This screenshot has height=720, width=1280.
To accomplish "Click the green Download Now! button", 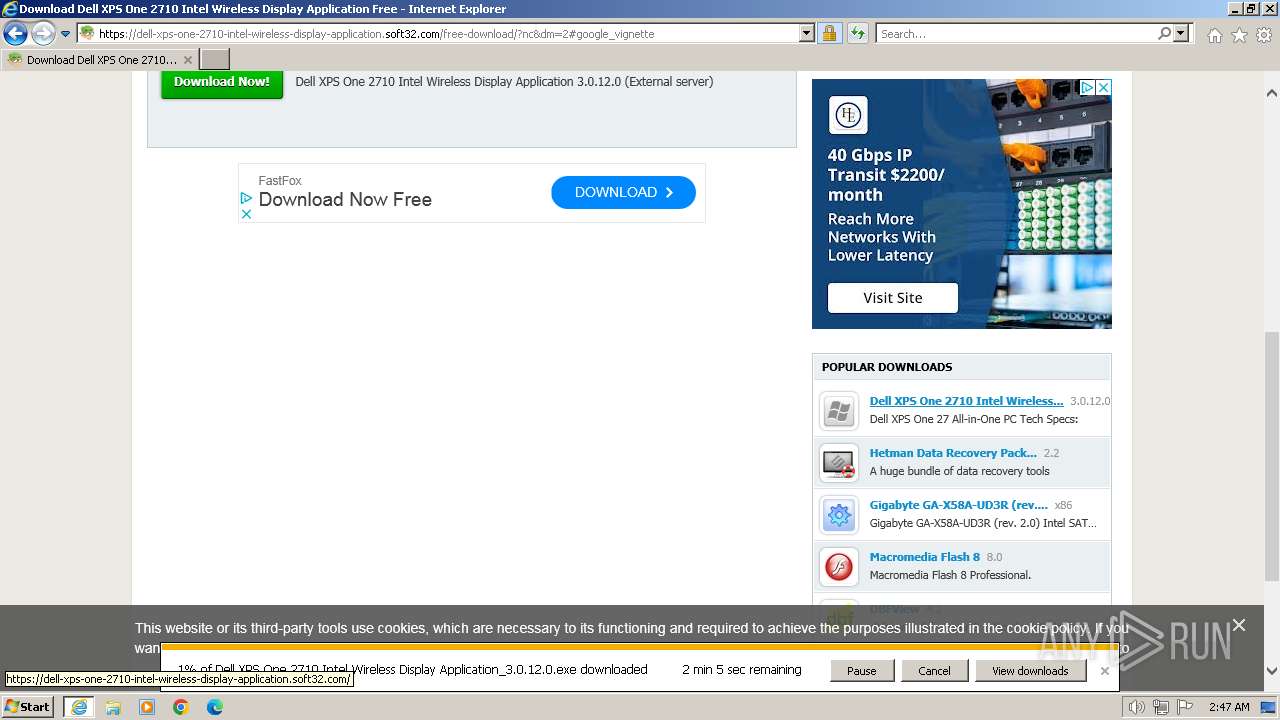I will (222, 82).
